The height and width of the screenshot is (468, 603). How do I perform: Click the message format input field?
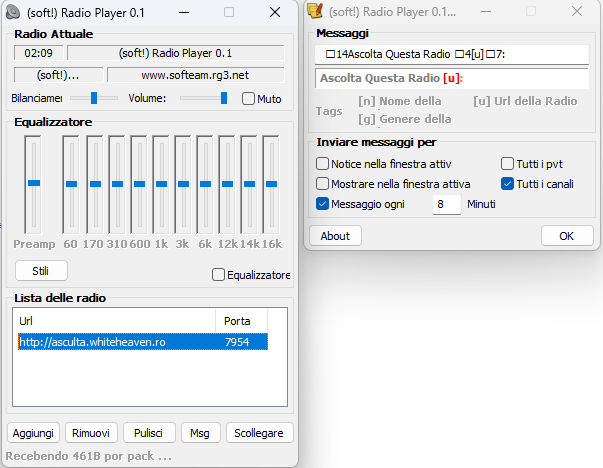tap(452, 54)
